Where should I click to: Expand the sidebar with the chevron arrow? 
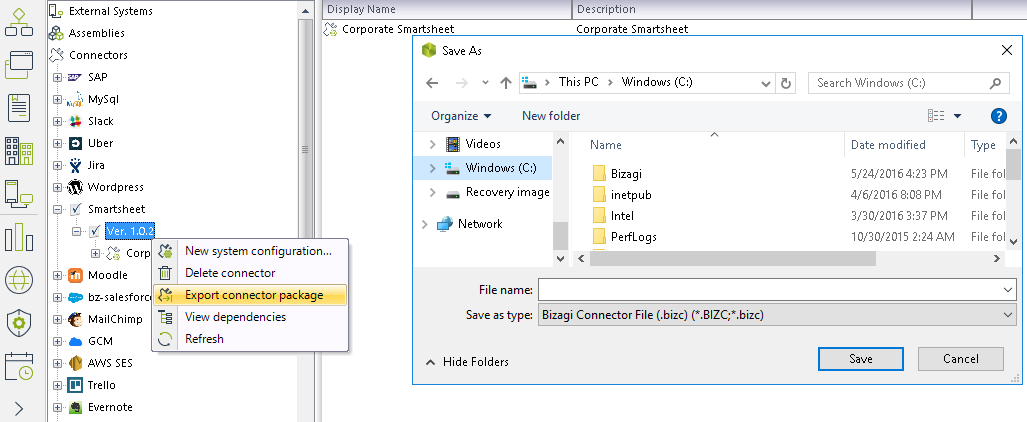19,410
